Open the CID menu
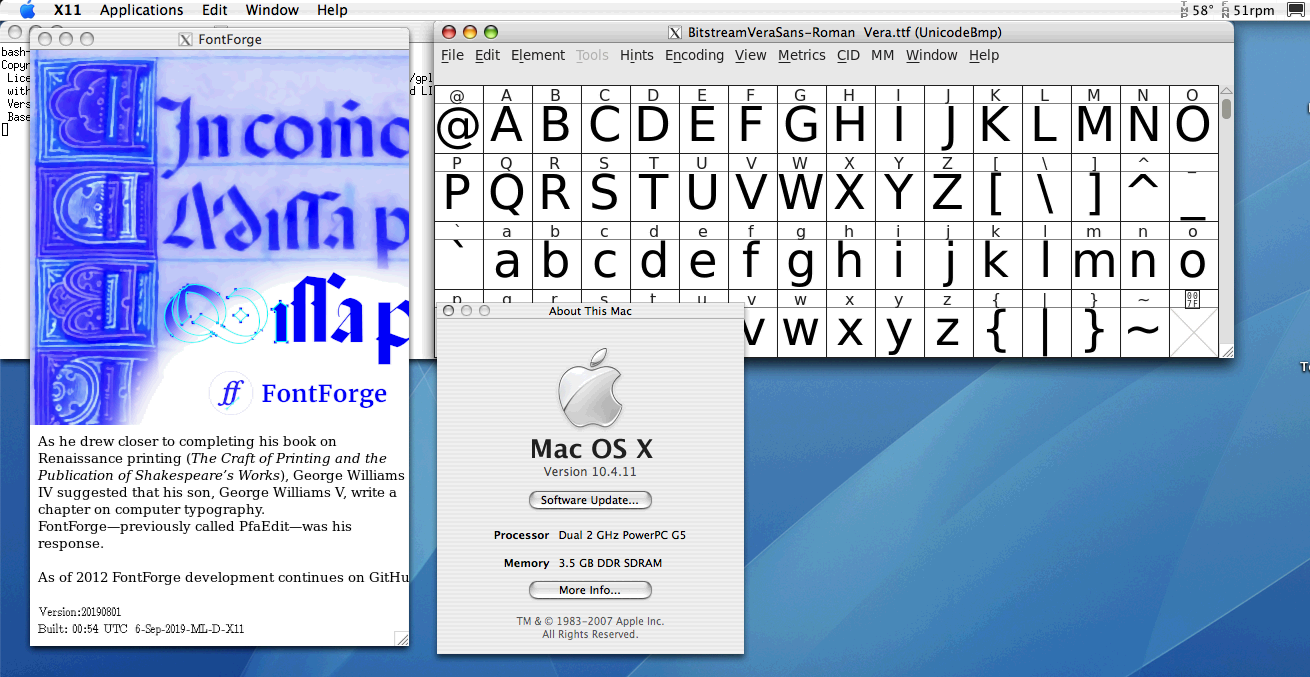Image resolution: width=1310 pixels, height=677 pixels. click(848, 55)
